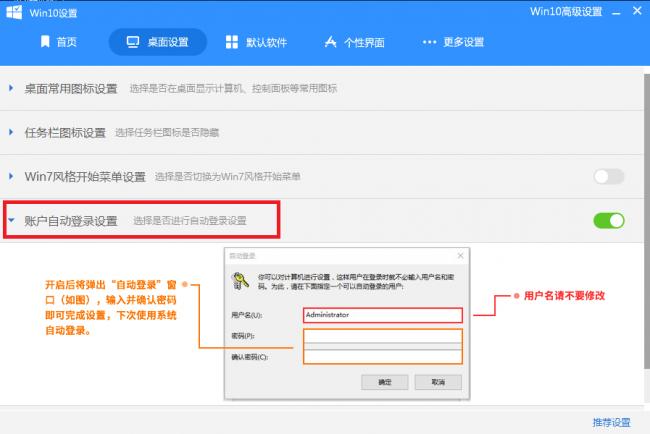Open 更多设置 tab
Image resolution: width=650 pixels, height=434 pixels.
point(453,42)
